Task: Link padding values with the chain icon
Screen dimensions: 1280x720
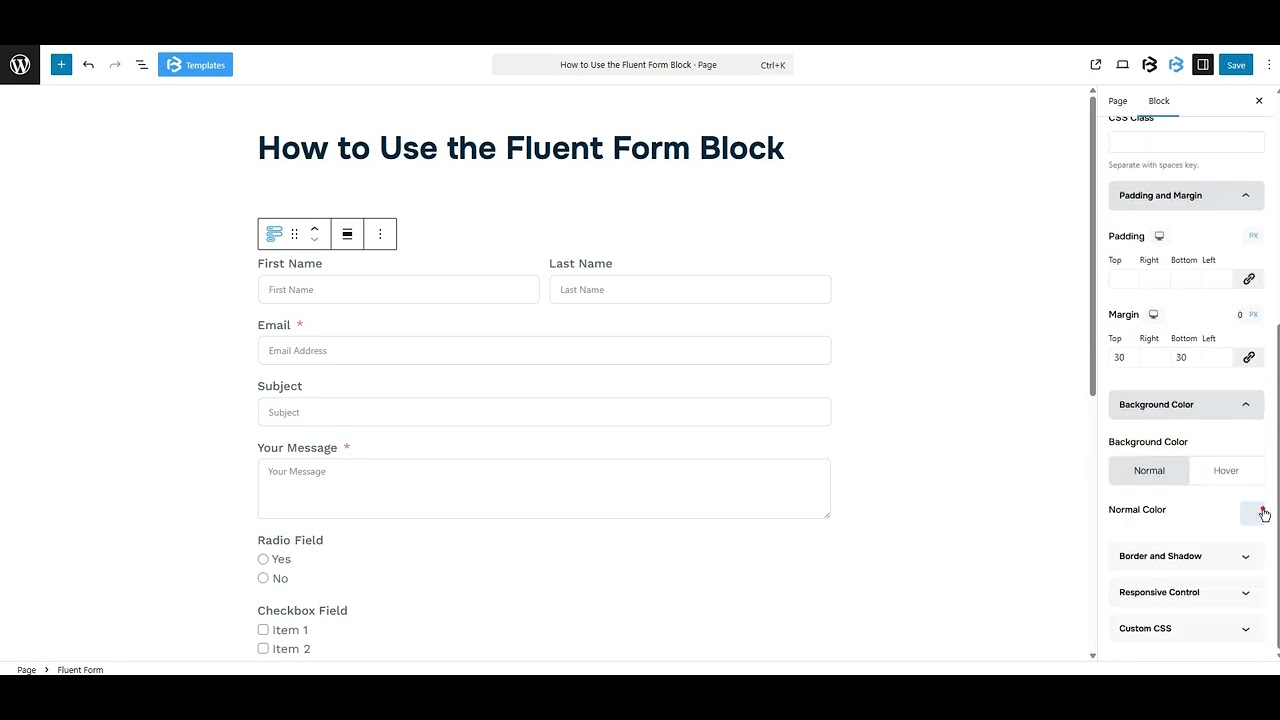Action: tap(1248, 278)
